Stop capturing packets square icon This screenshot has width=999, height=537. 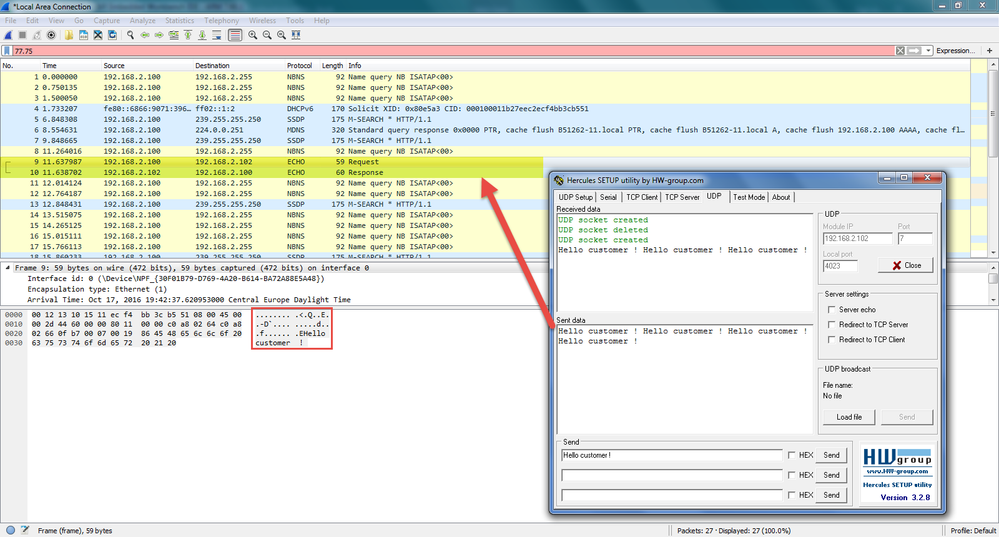tap(22, 35)
